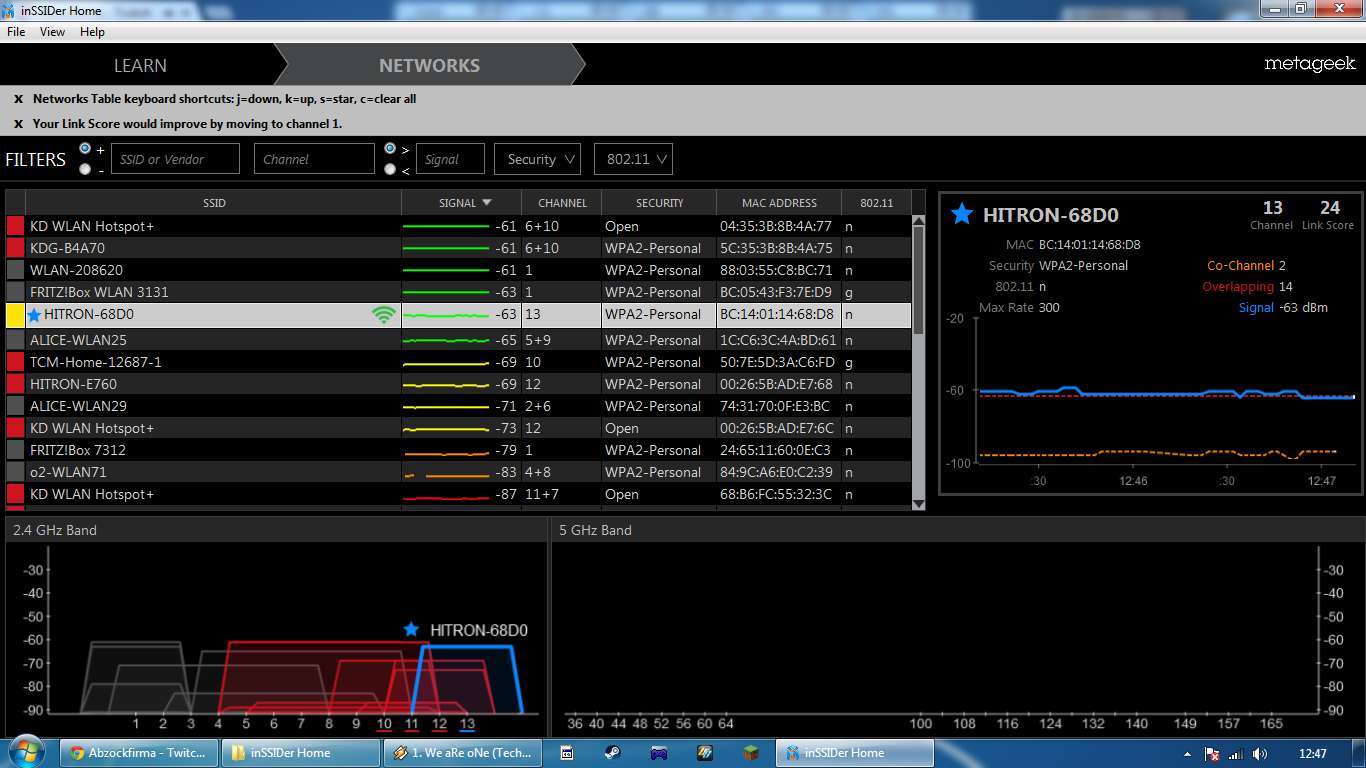
Task: Sort by the SIGNAL column header
Action: [x=461, y=203]
